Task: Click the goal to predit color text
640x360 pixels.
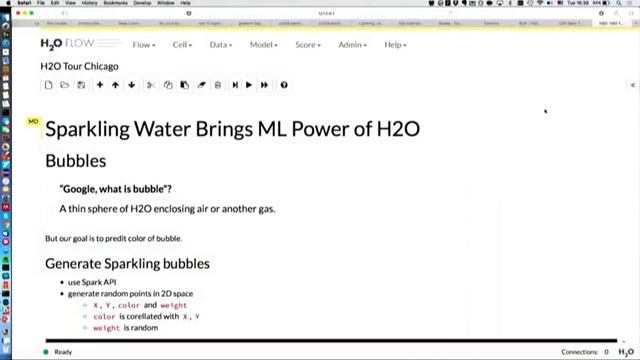Action: coord(113,238)
